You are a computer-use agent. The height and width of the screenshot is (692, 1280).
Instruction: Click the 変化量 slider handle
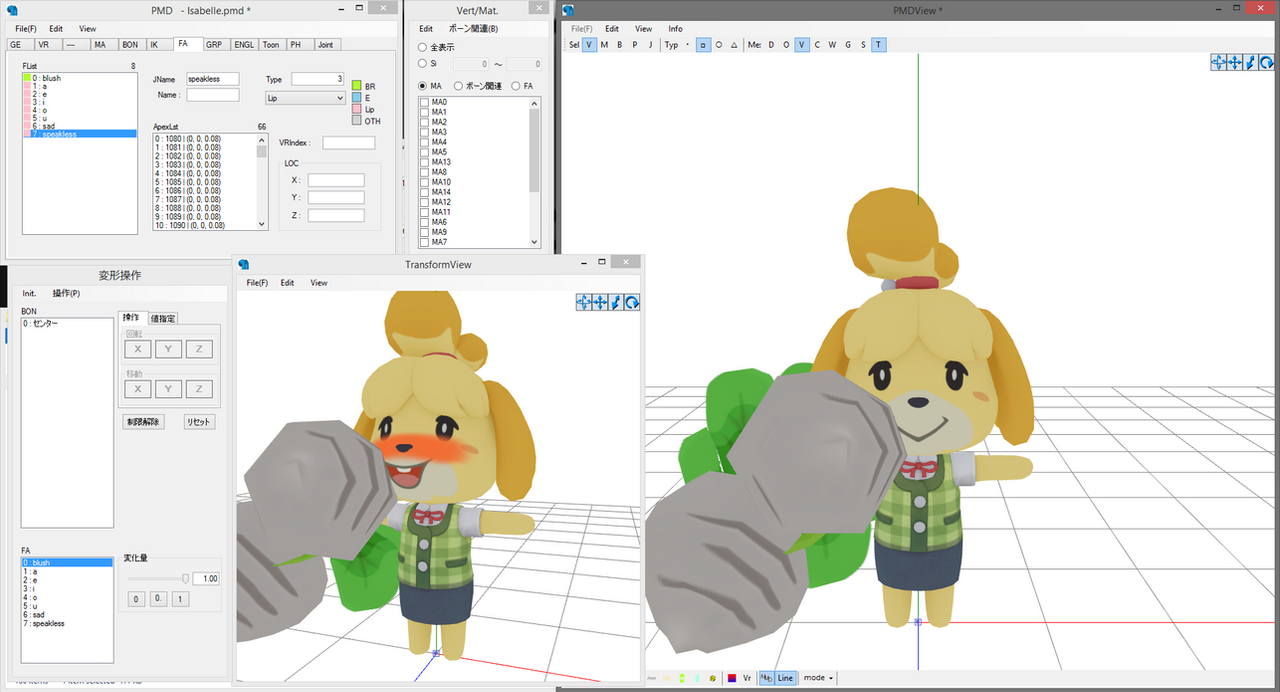coord(185,578)
